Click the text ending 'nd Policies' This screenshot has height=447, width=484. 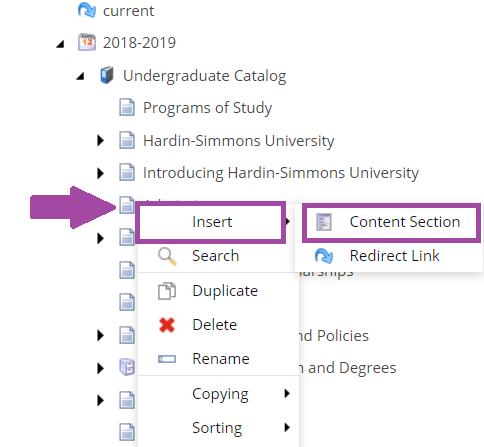click(x=334, y=336)
